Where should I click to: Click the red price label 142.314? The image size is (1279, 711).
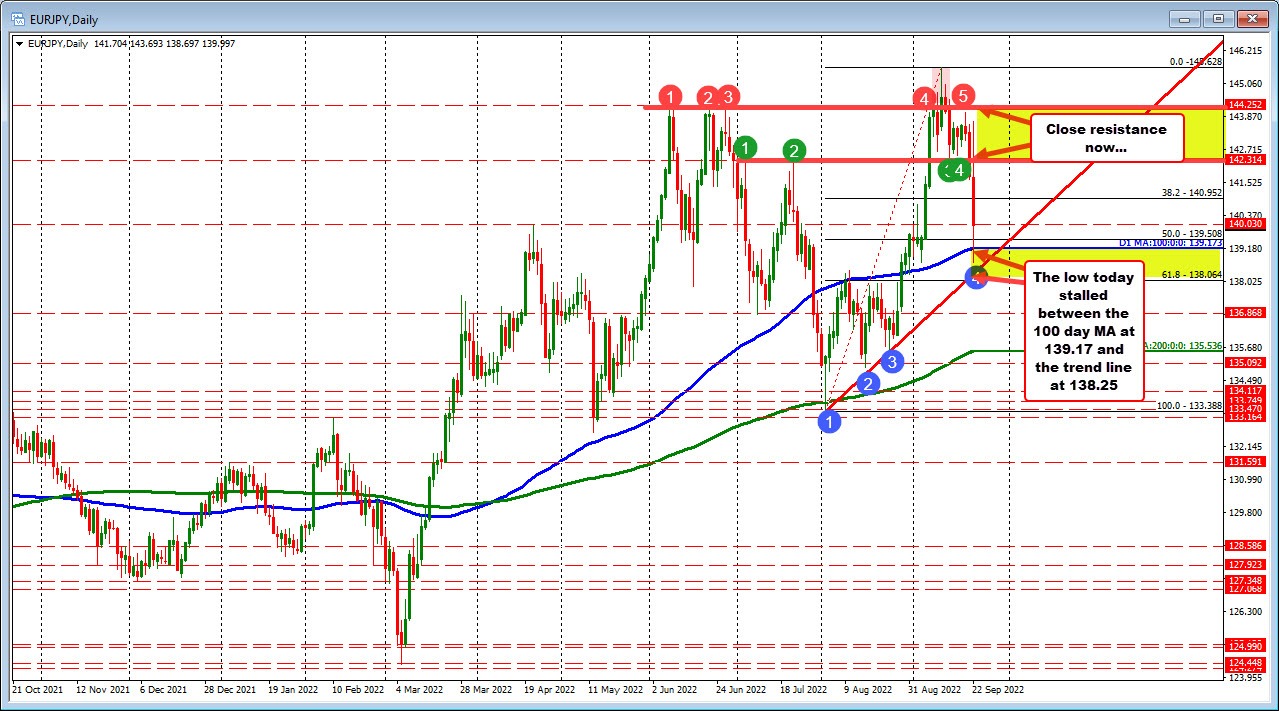coord(1243,159)
